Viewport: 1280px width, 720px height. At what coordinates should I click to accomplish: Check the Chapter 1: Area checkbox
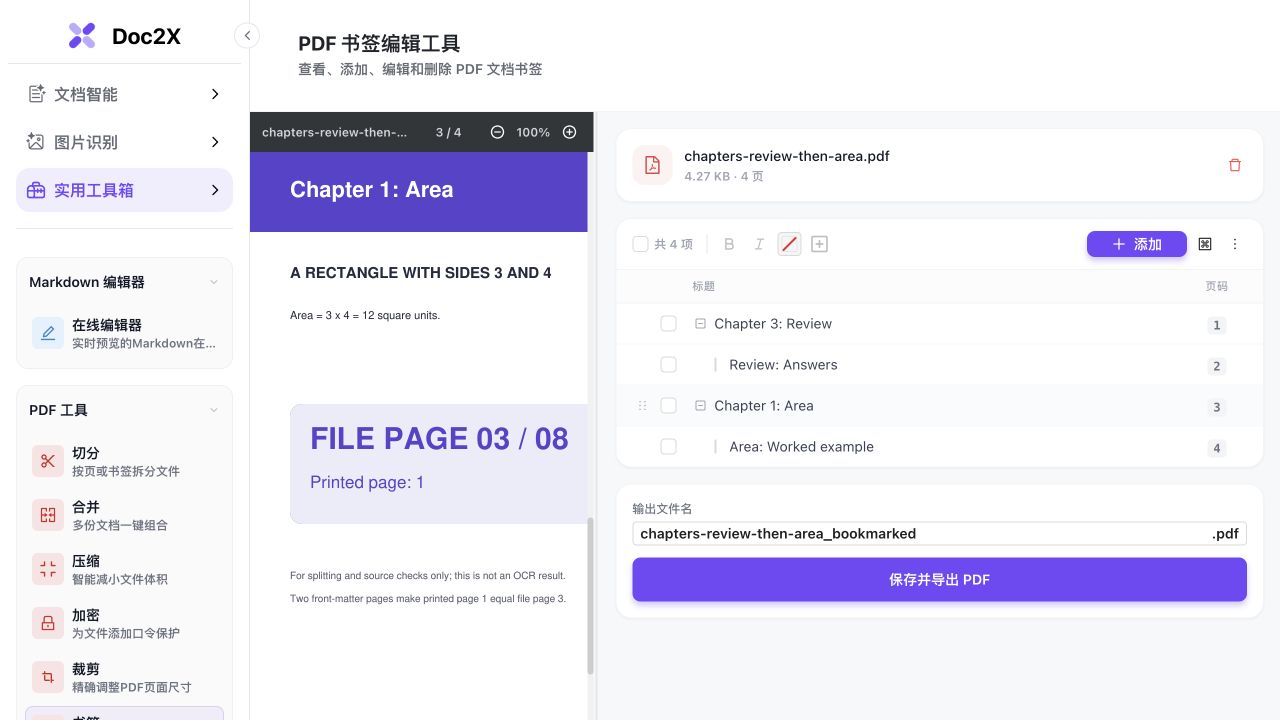pos(669,406)
